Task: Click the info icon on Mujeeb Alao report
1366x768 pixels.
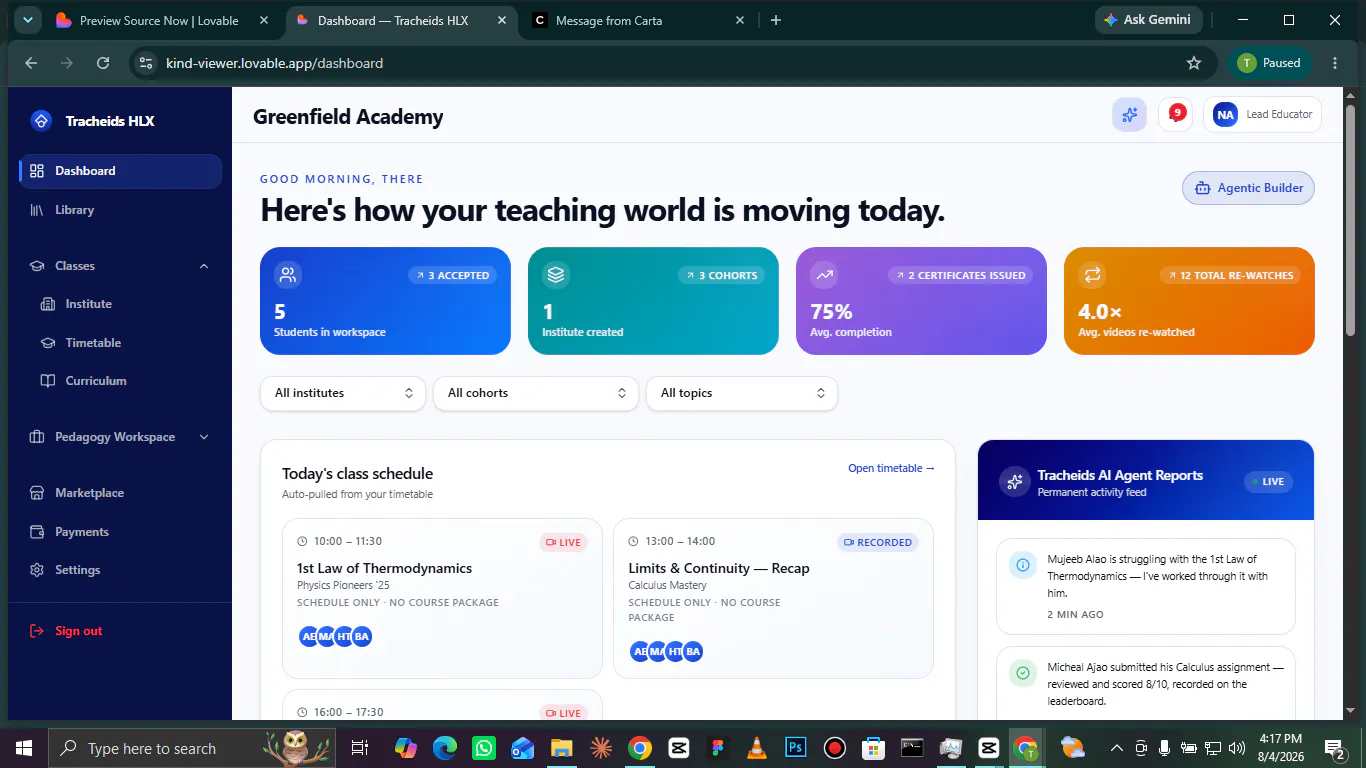Action: 1022,565
